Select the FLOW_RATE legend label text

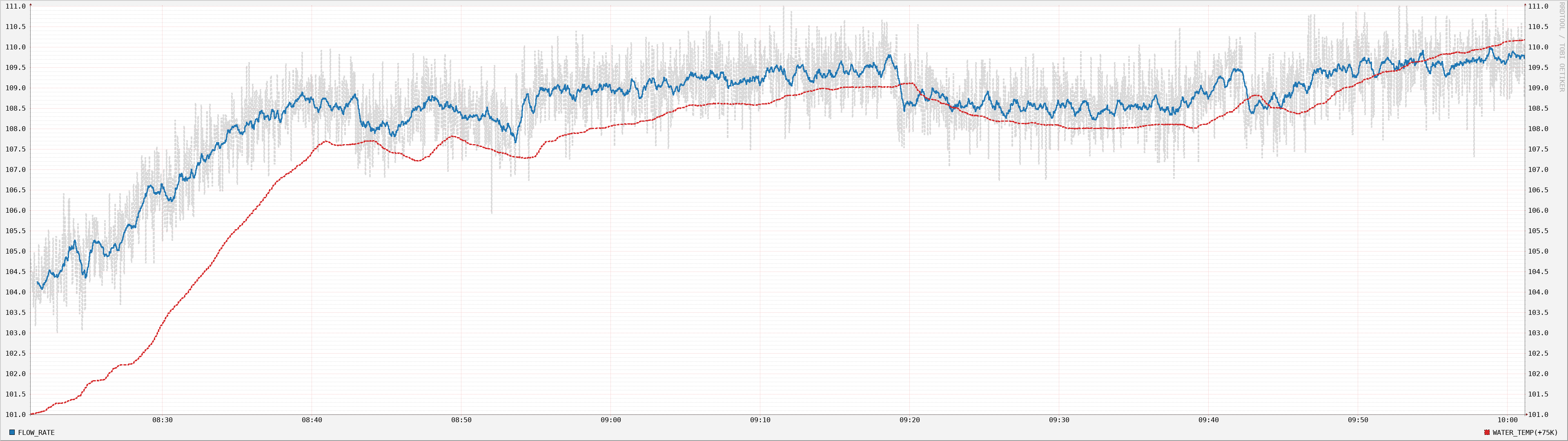[36, 433]
